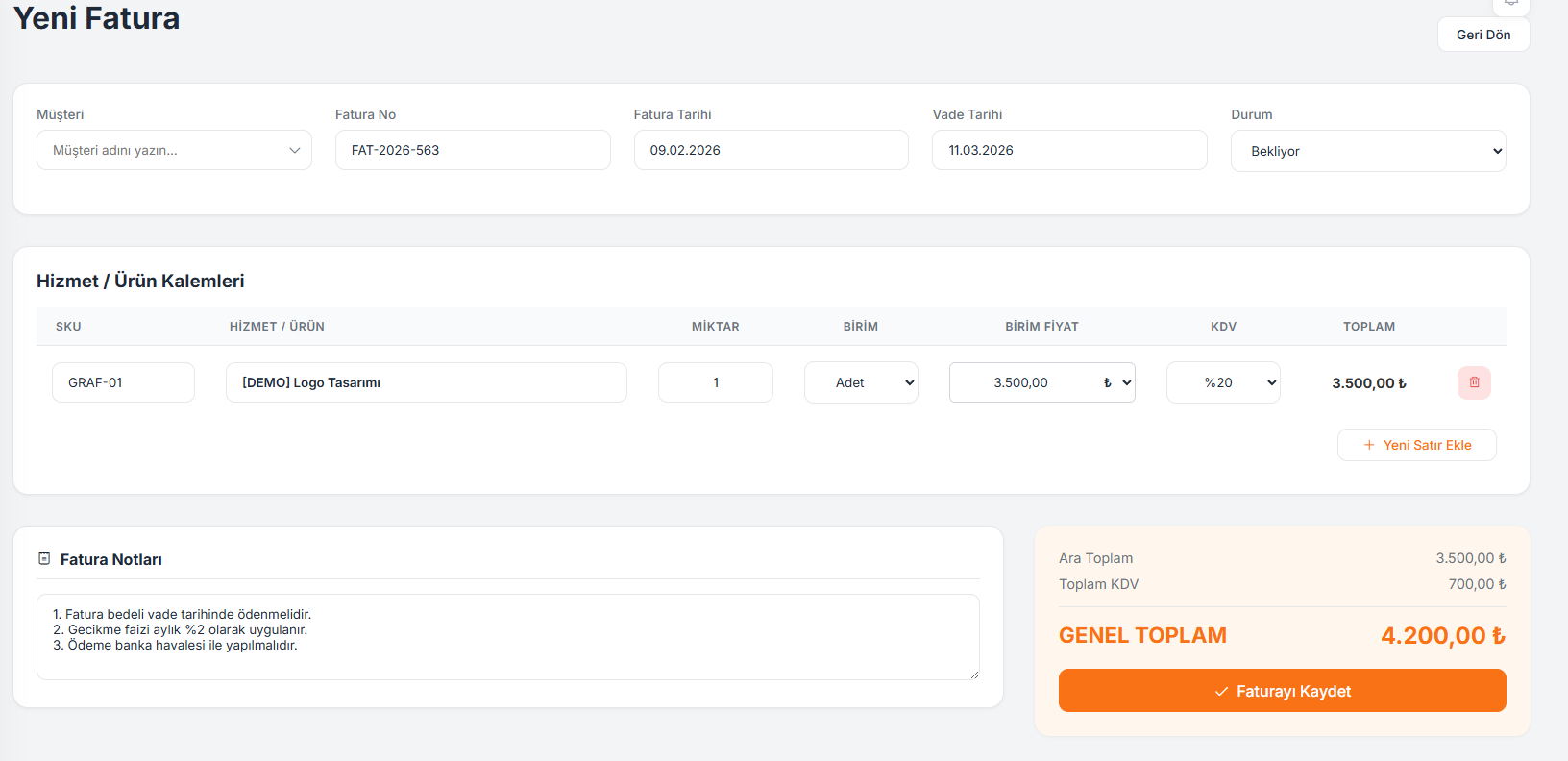Click the Vade Tarihi field 11.03.2026
This screenshot has height=761, width=1568.
[x=1069, y=150]
